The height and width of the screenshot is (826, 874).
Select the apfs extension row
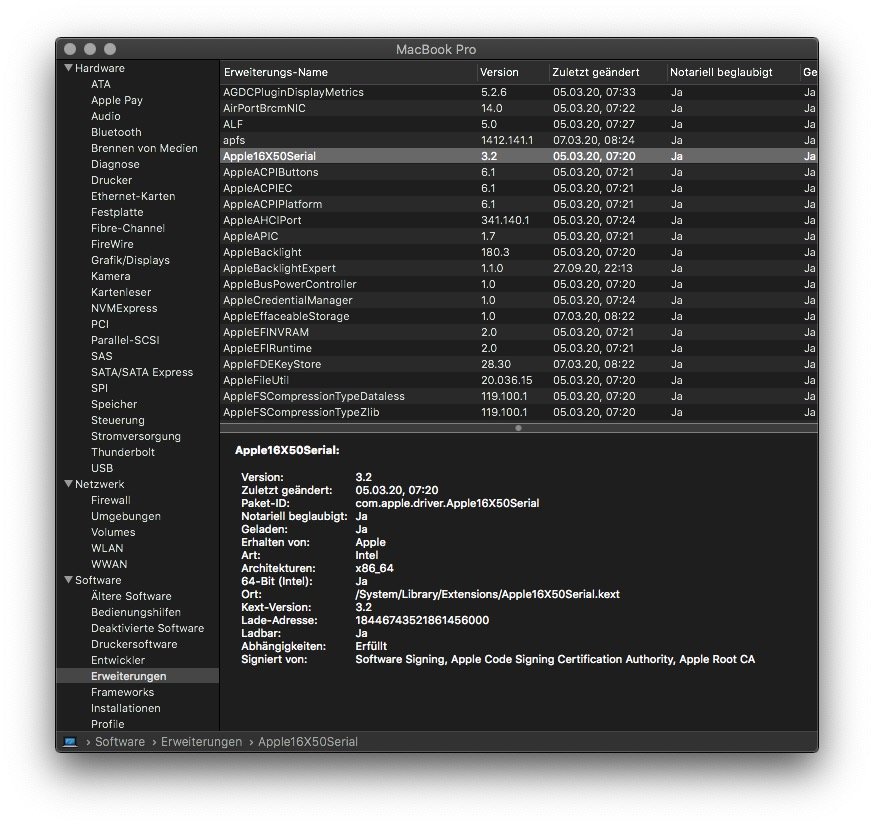click(234, 140)
